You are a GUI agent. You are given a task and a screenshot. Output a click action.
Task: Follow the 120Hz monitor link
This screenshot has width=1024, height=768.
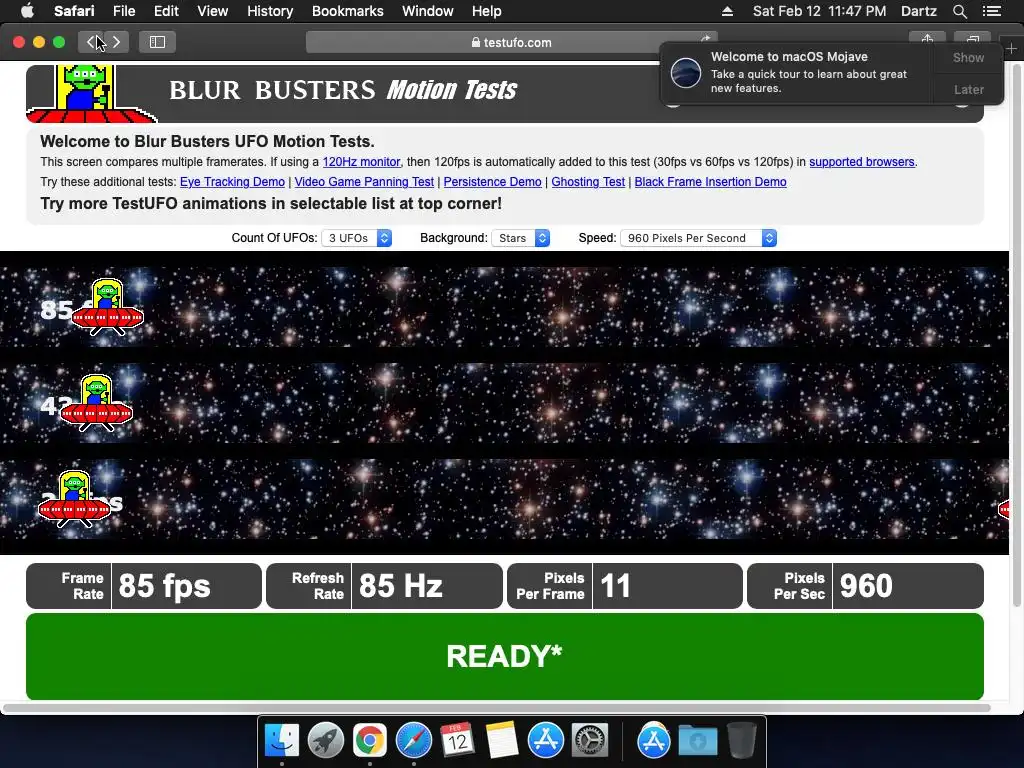(361, 162)
